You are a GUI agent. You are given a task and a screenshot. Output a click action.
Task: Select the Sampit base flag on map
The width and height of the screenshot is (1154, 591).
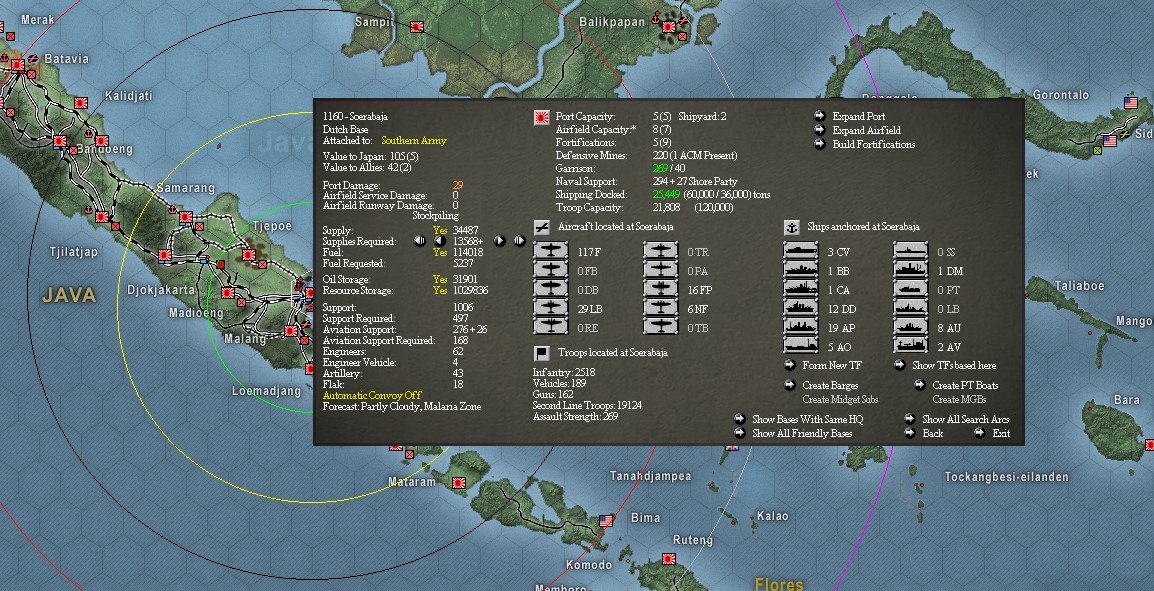pyautogui.click(x=417, y=26)
